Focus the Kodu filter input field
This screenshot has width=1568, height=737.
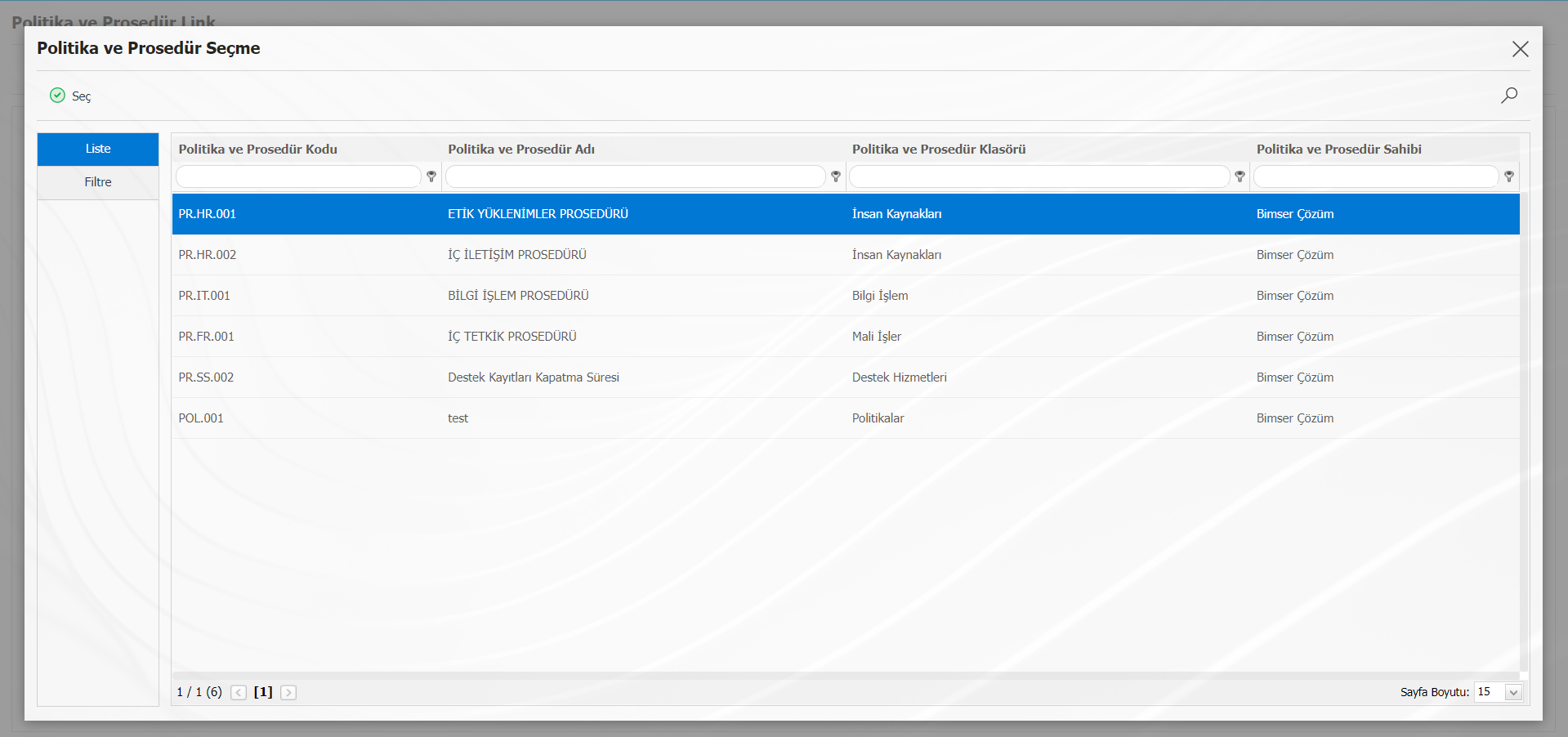click(299, 176)
